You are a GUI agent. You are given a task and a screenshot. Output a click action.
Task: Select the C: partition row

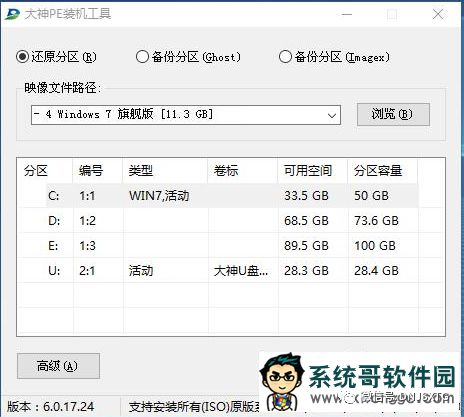click(x=218, y=195)
